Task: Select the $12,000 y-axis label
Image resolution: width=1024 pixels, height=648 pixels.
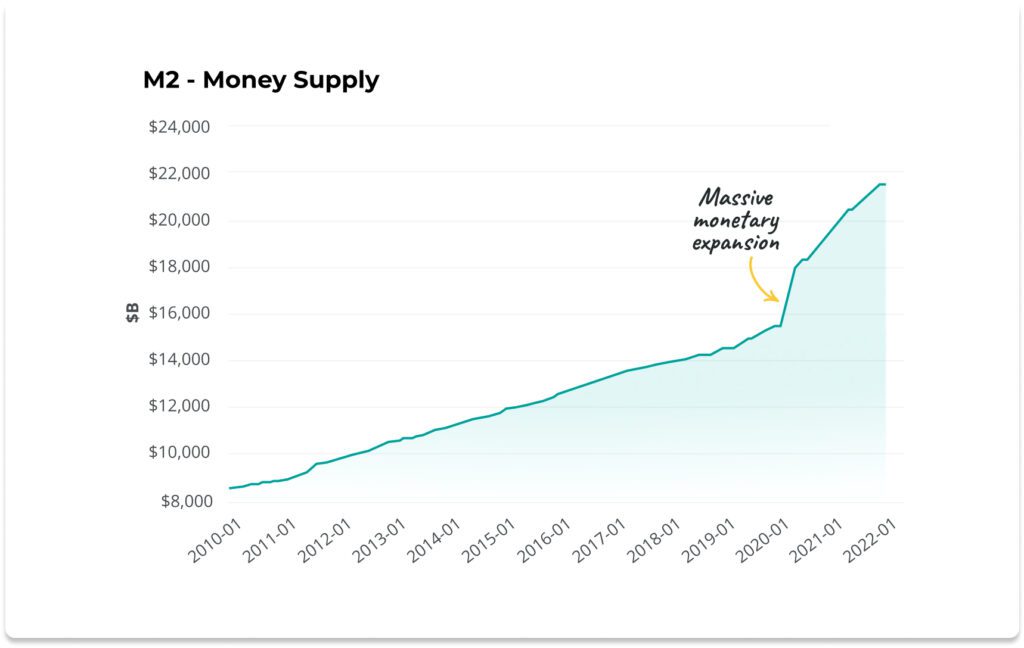Action: coord(181,406)
